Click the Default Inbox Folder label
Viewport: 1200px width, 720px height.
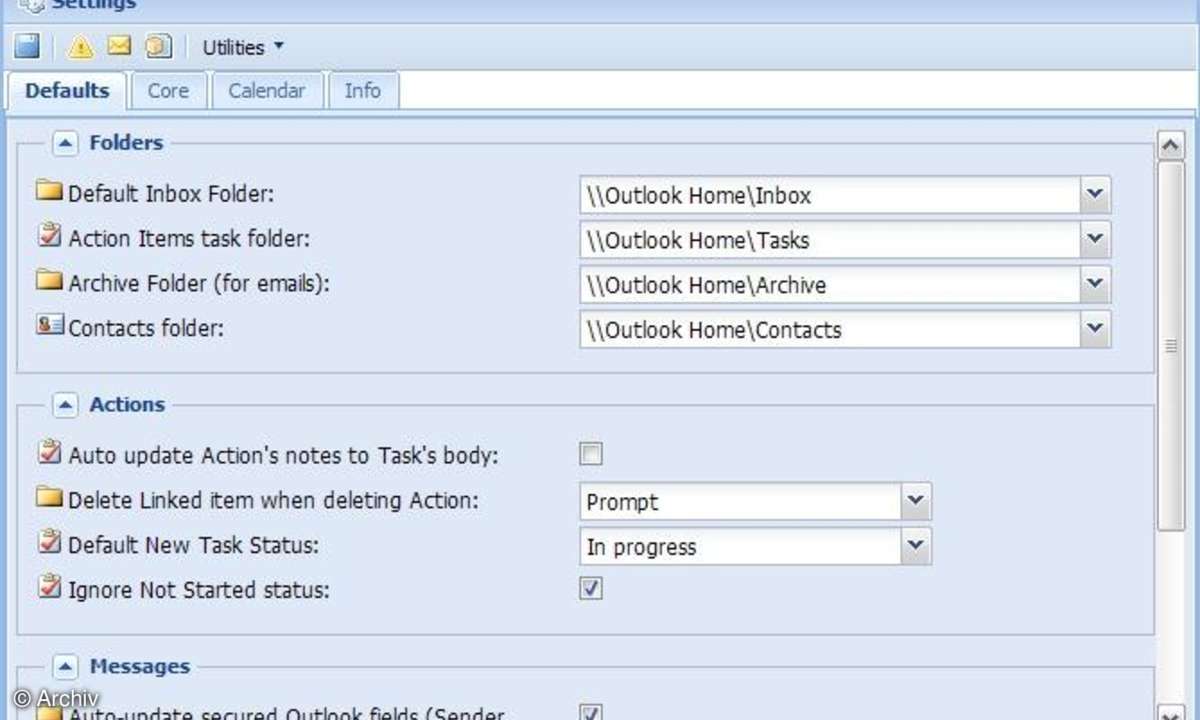[171, 194]
